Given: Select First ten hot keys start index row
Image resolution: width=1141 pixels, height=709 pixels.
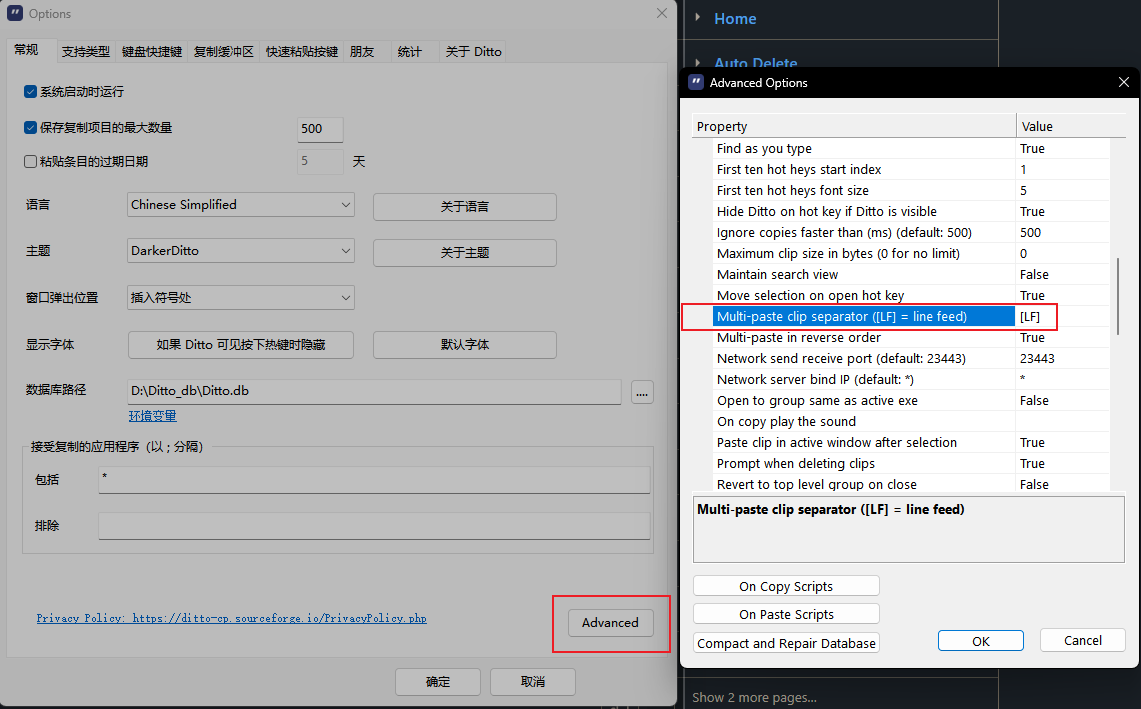Looking at the screenshot, I should (911, 170).
